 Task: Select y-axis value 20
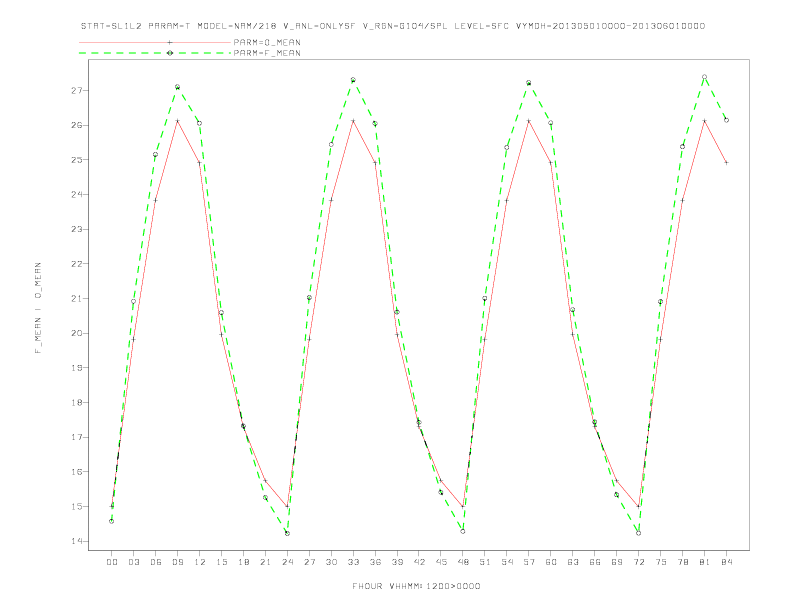click(x=77, y=333)
